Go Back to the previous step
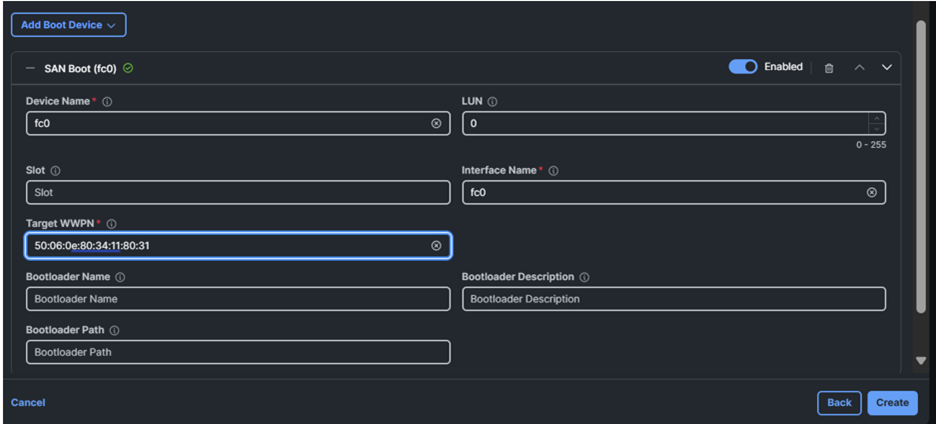This screenshot has width=936, height=424. click(x=839, y=402)
